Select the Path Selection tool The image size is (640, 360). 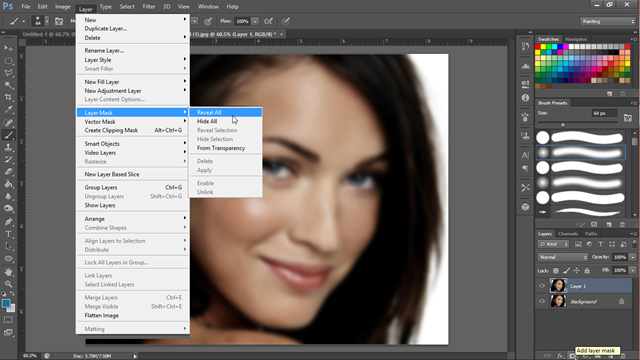pyautogui.click(x=8, y=247)
